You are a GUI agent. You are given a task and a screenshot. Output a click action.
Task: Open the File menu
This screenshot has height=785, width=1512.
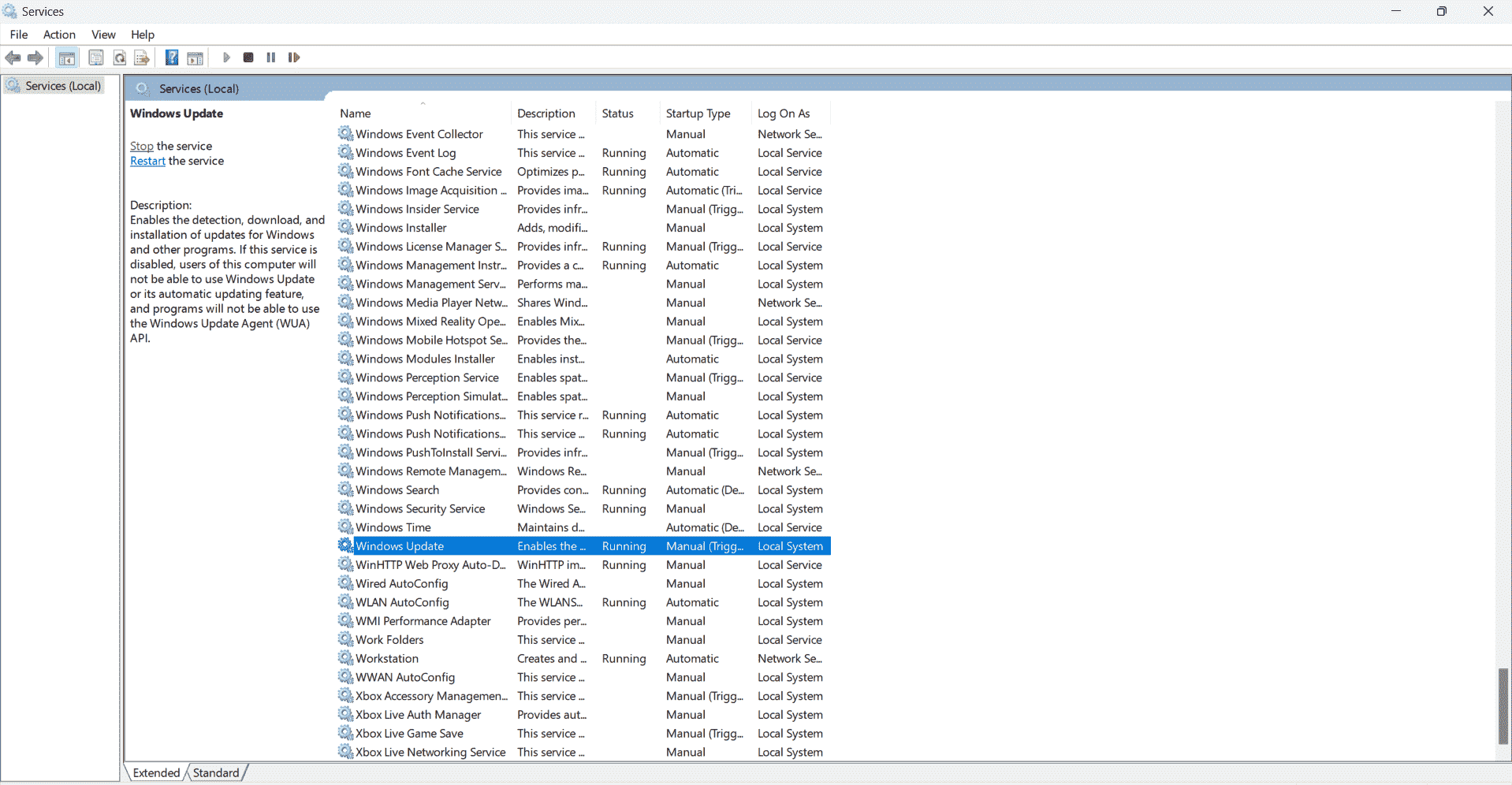click(x=19, y=35)
